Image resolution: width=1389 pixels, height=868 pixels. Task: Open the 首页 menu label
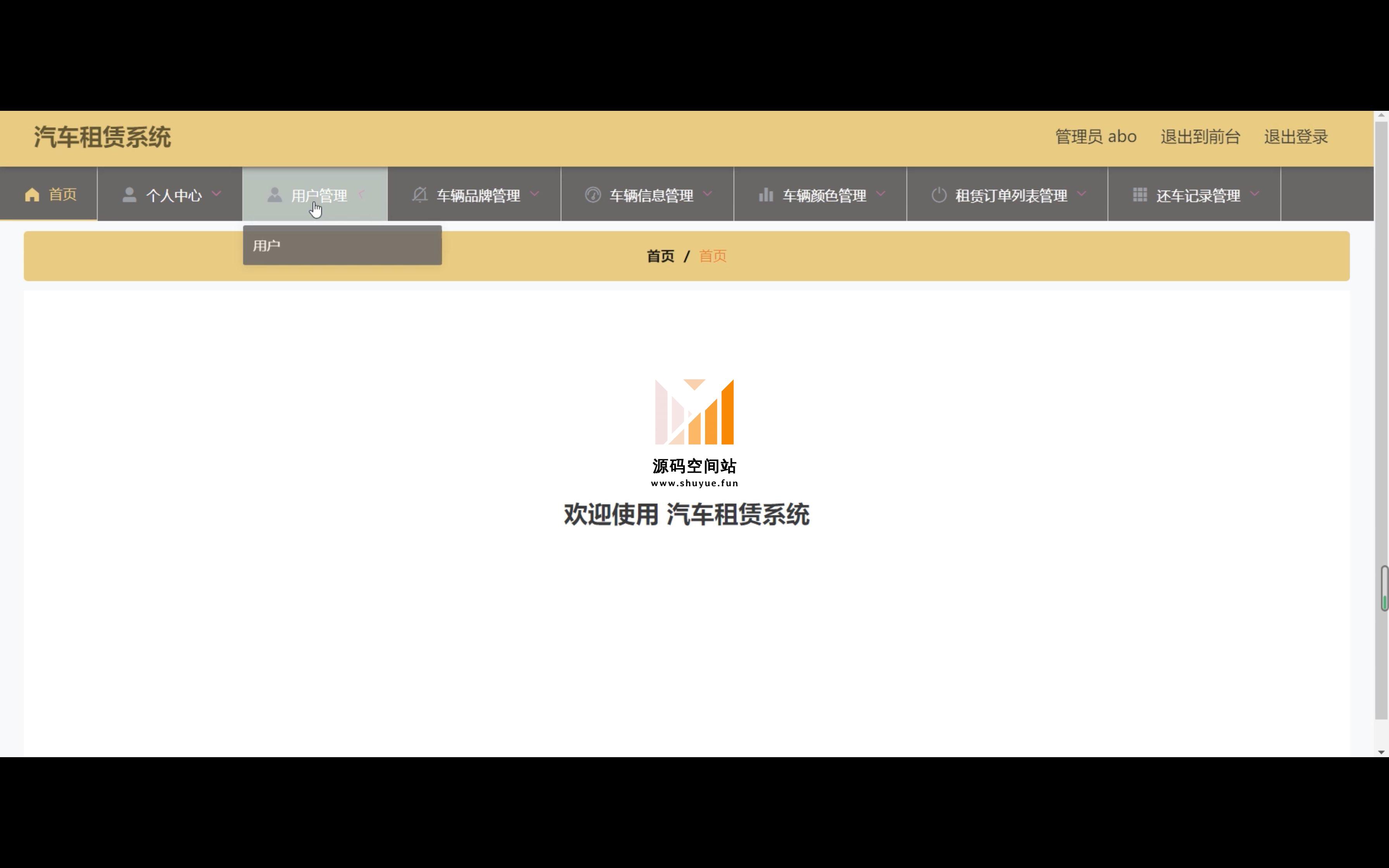pyautogui.click(x=62, y=195)
